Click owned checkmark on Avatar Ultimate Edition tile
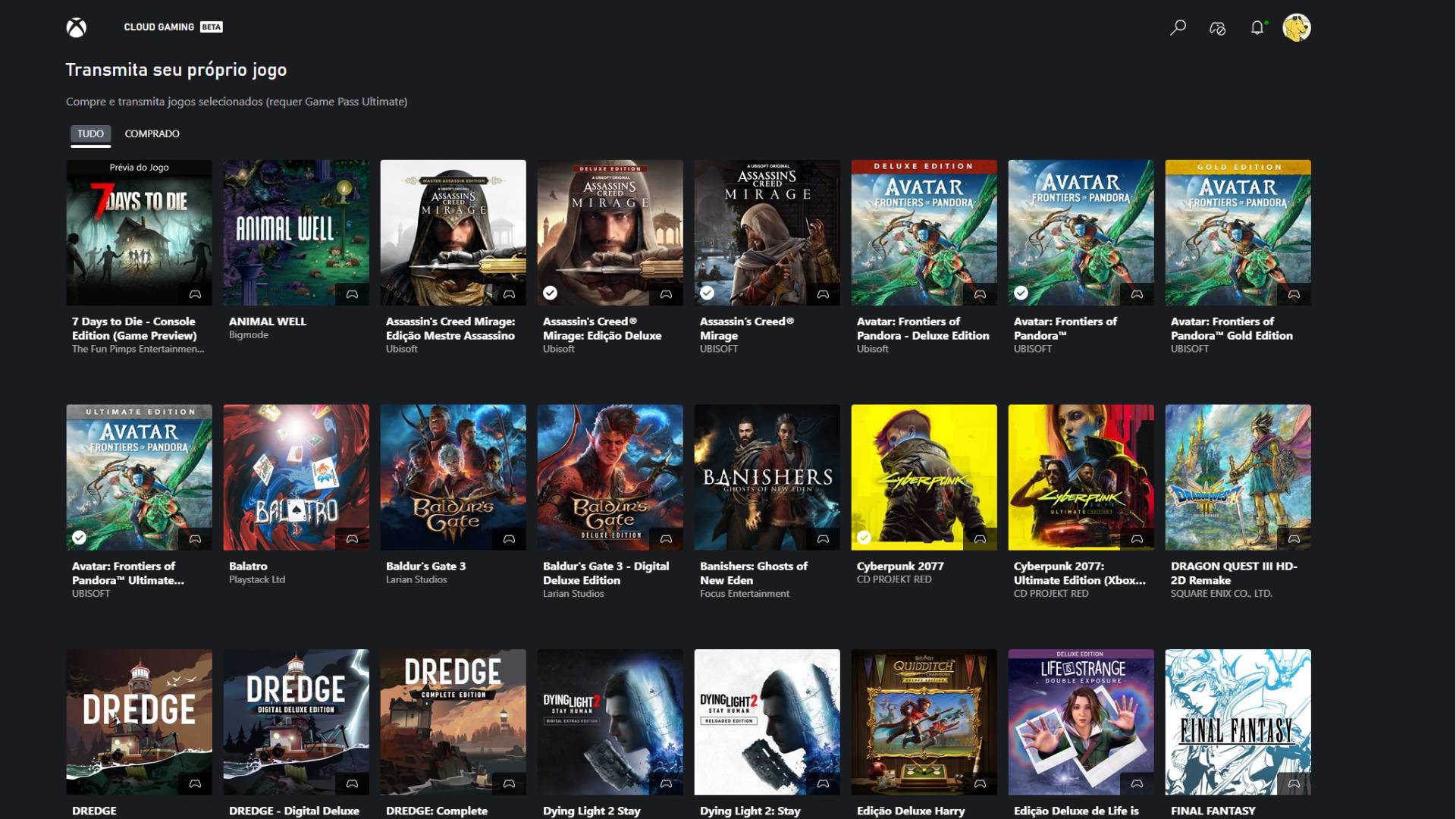This screenshot has height=819, width=1456. 79,538
